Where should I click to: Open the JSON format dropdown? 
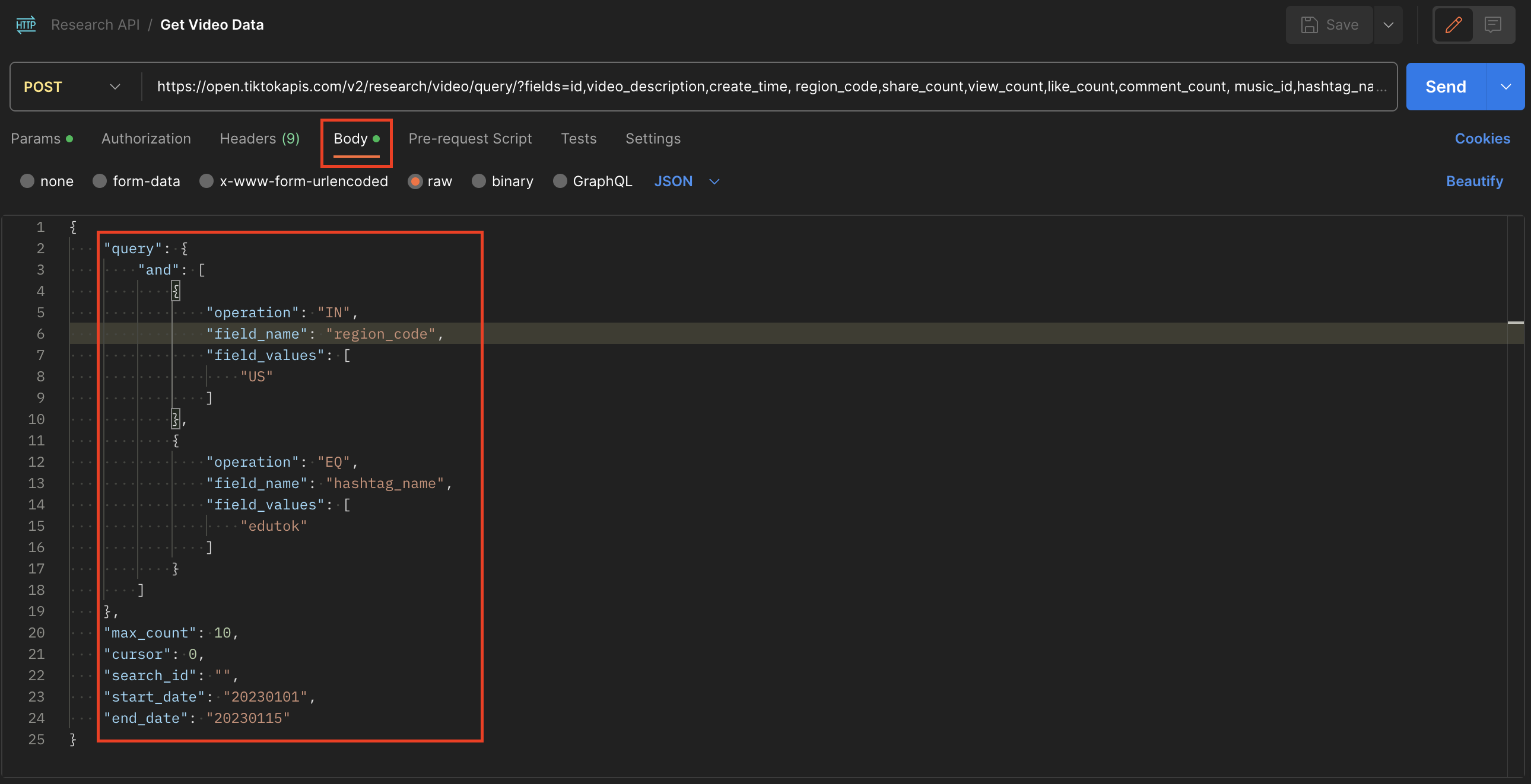click(687, 181)
